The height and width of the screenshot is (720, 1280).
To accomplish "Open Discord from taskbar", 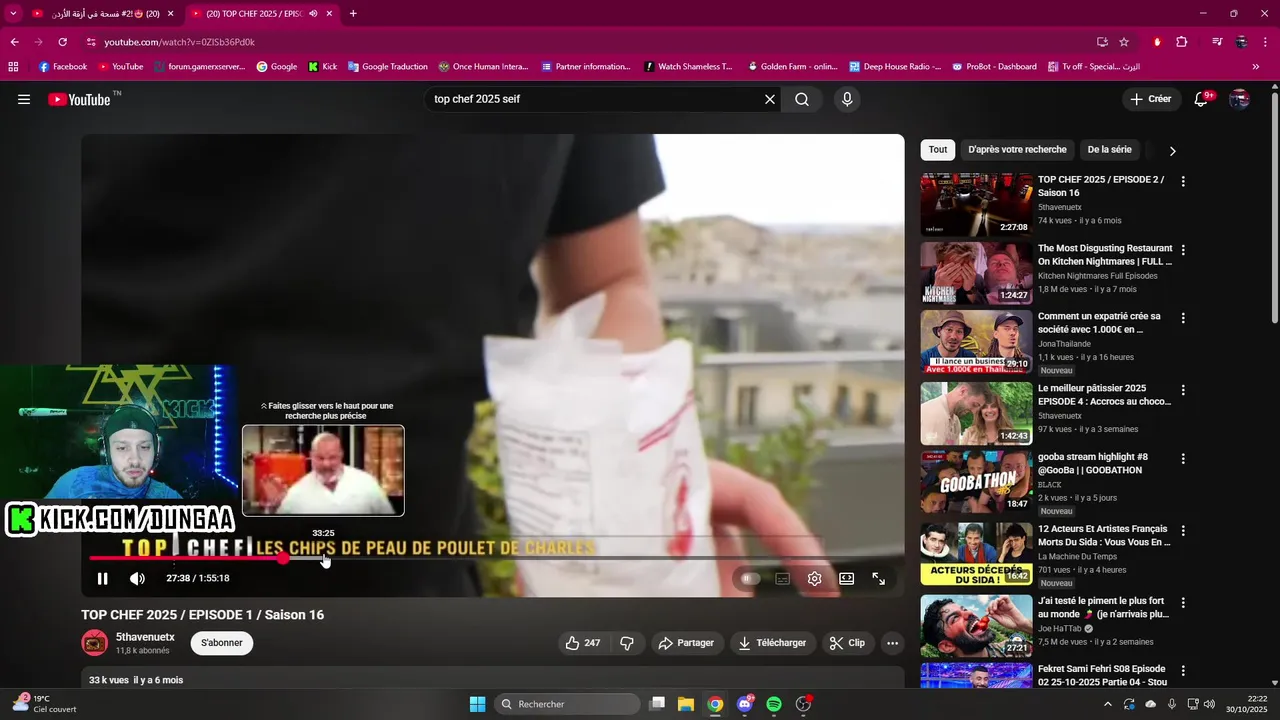I will (x=745, y=704).
